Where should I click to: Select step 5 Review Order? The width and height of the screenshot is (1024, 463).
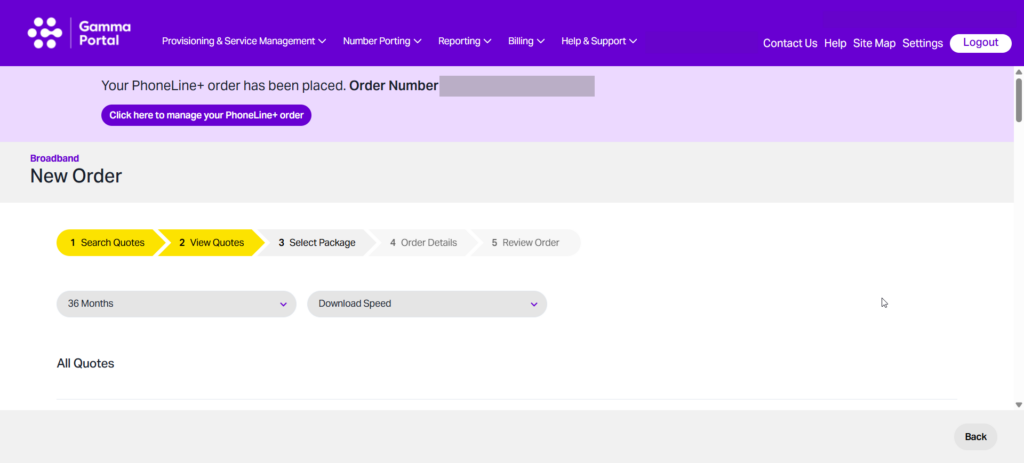tap(525, 243)
